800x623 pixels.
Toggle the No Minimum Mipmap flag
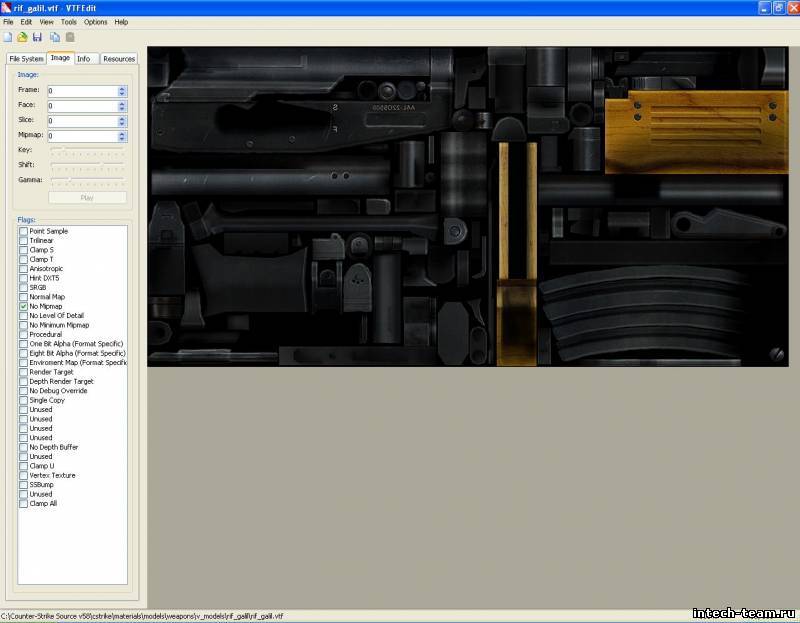tap(23, 325)
